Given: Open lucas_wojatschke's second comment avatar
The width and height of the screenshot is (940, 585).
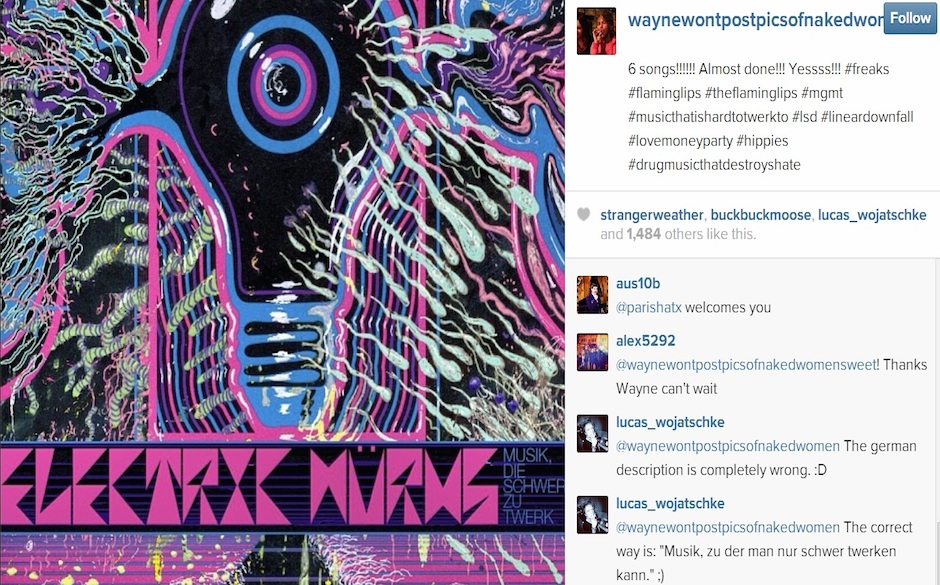Looking at the screenshot, I should tap(592, 515).
